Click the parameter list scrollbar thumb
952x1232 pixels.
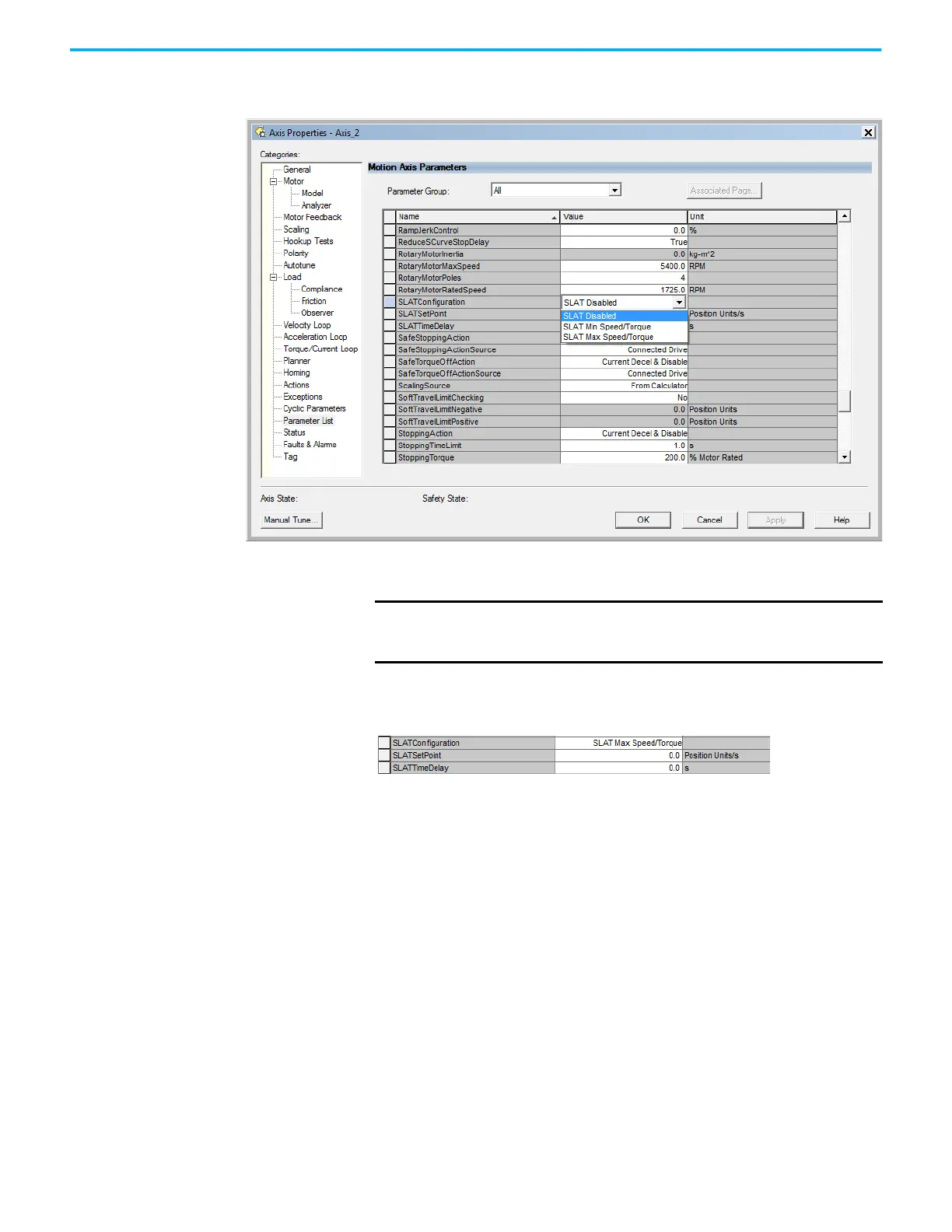click(x=844, y=401)
